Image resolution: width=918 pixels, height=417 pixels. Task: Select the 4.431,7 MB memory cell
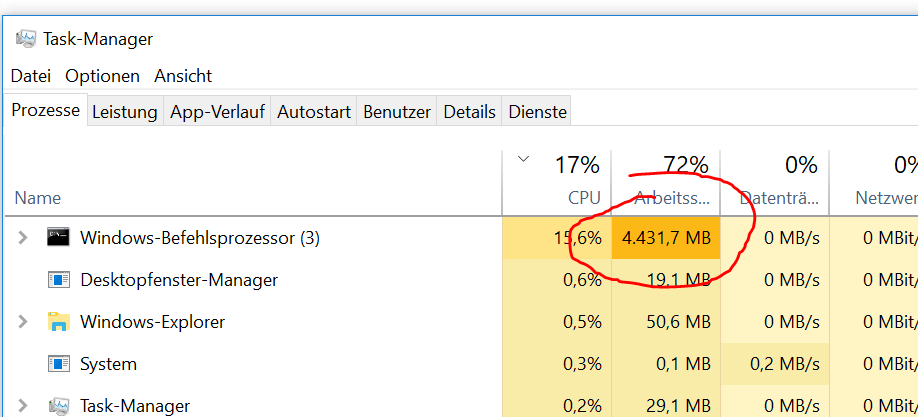click(666, 238)
